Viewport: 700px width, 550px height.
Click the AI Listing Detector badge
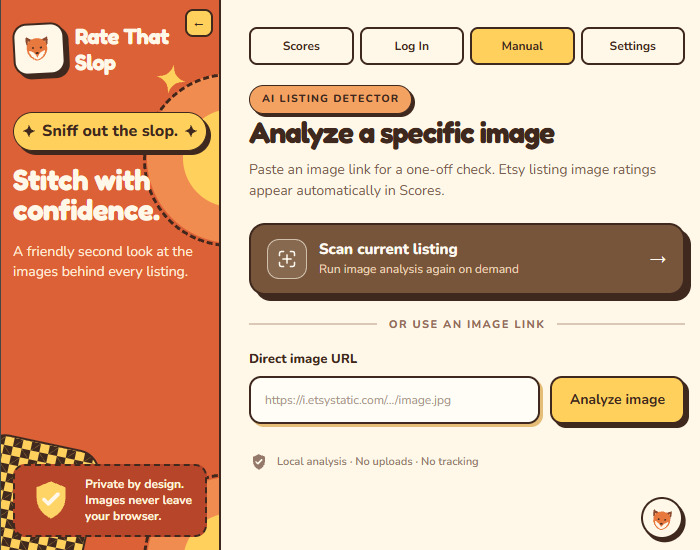[x=330, y=99]
